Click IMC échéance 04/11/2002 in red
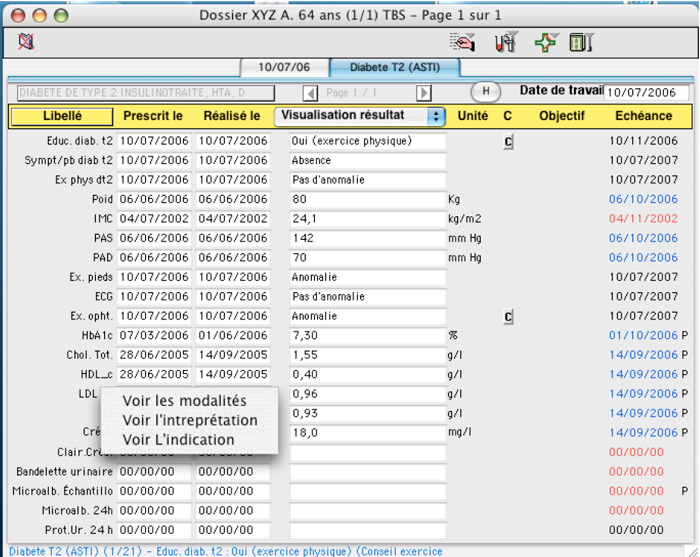The width and height of the screenshot is (700, 557). (x=643, y=219)
